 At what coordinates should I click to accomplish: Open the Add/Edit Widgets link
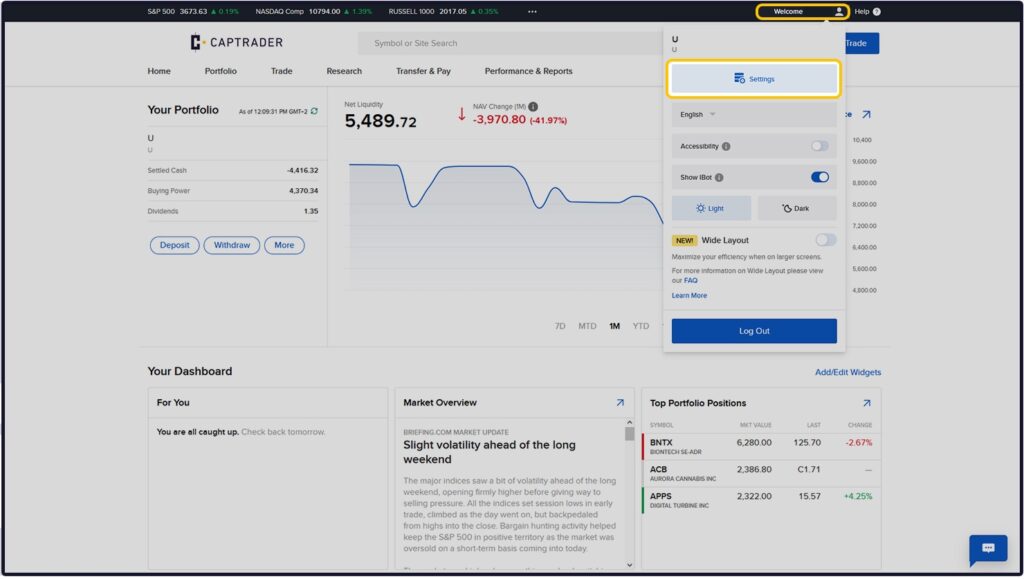(x=848, y=372)
